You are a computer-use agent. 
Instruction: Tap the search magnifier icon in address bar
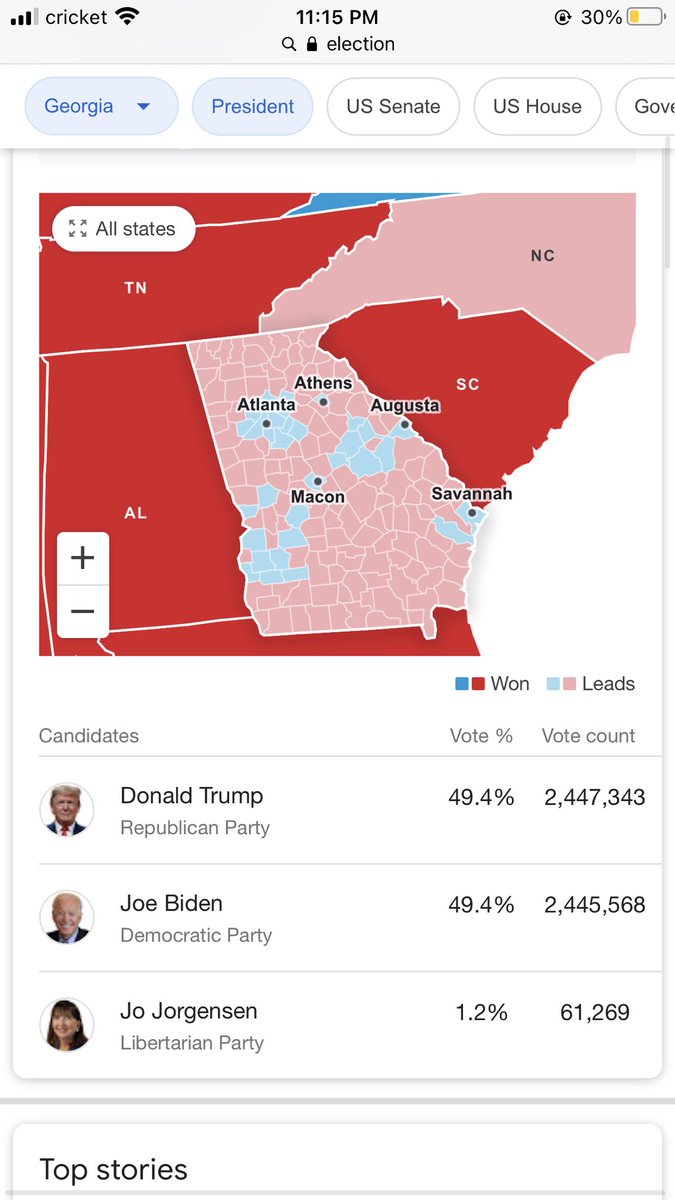point(289,44)
